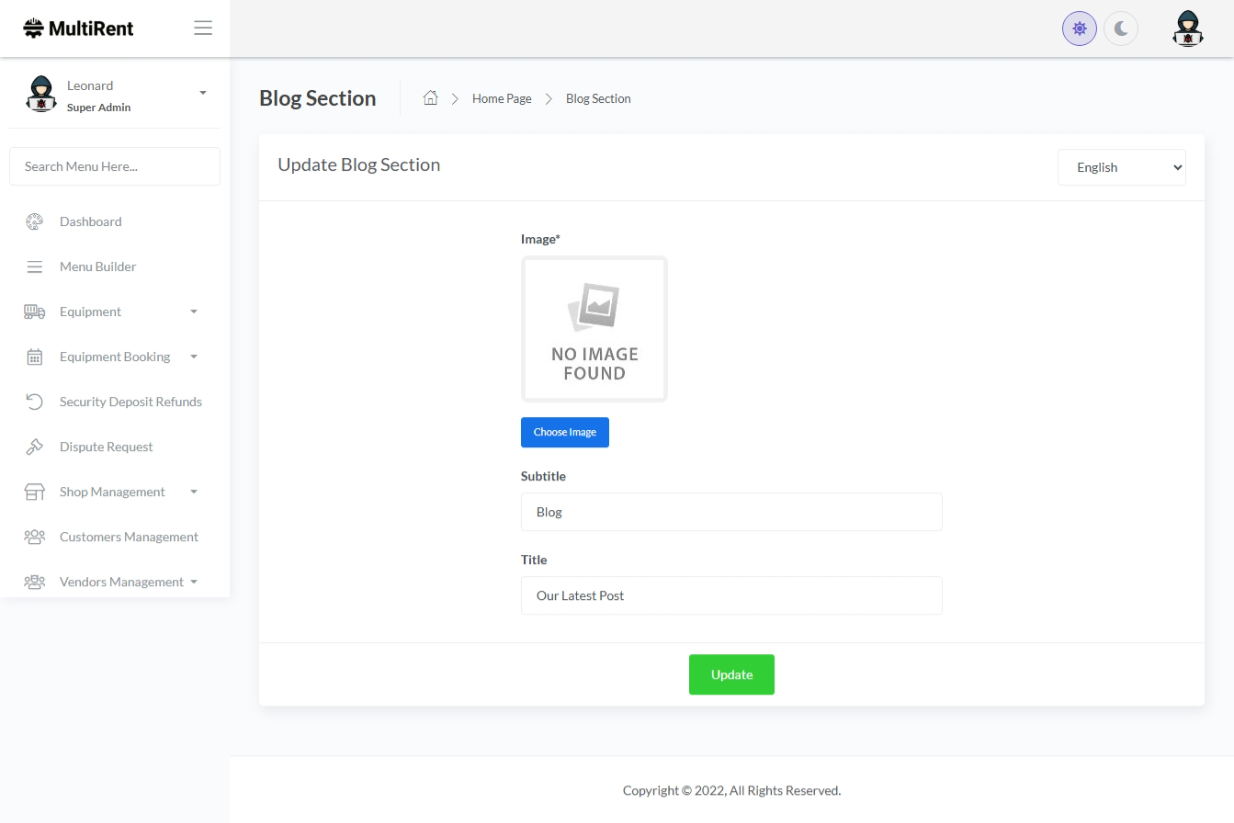
Task: Click the Equipment truck icon
Action: coord(34,312)
